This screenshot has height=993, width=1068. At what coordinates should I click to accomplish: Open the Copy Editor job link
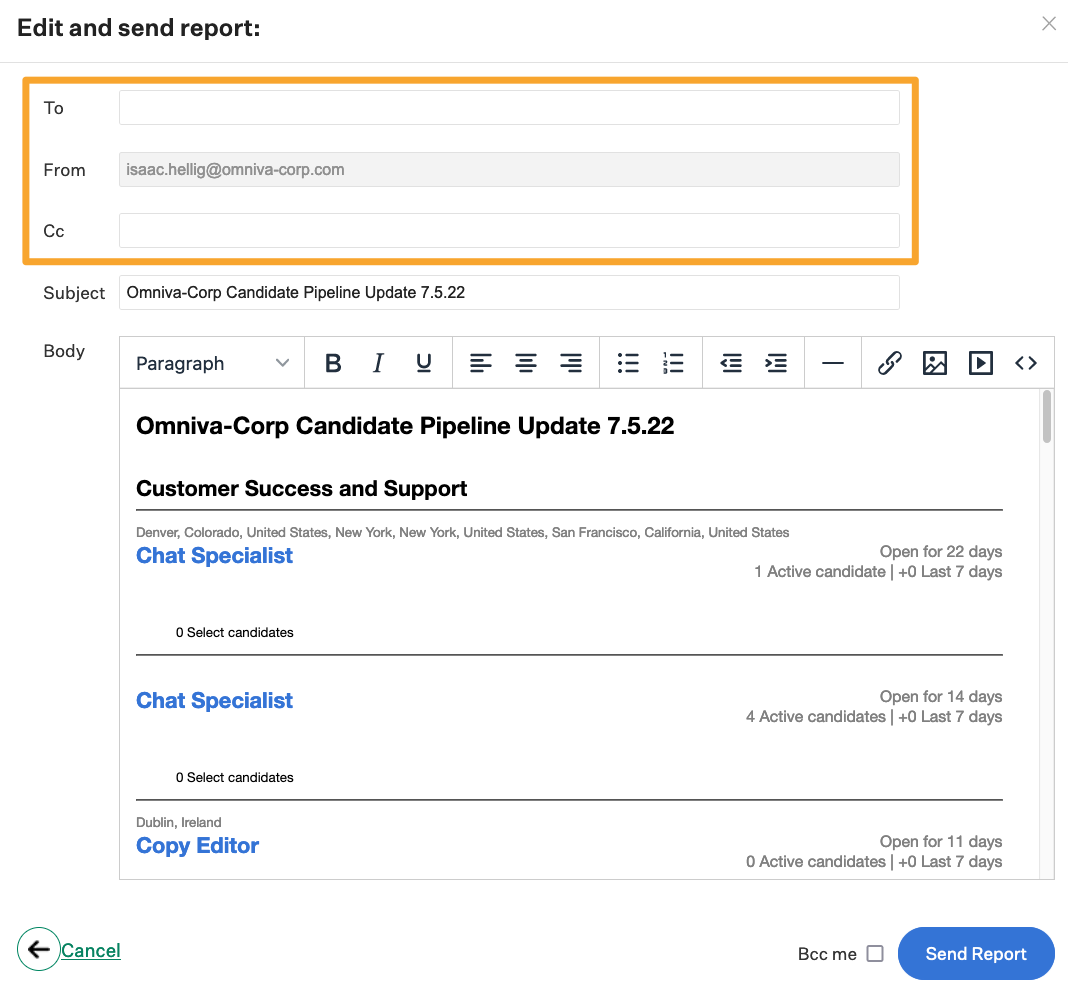(198, 846)
